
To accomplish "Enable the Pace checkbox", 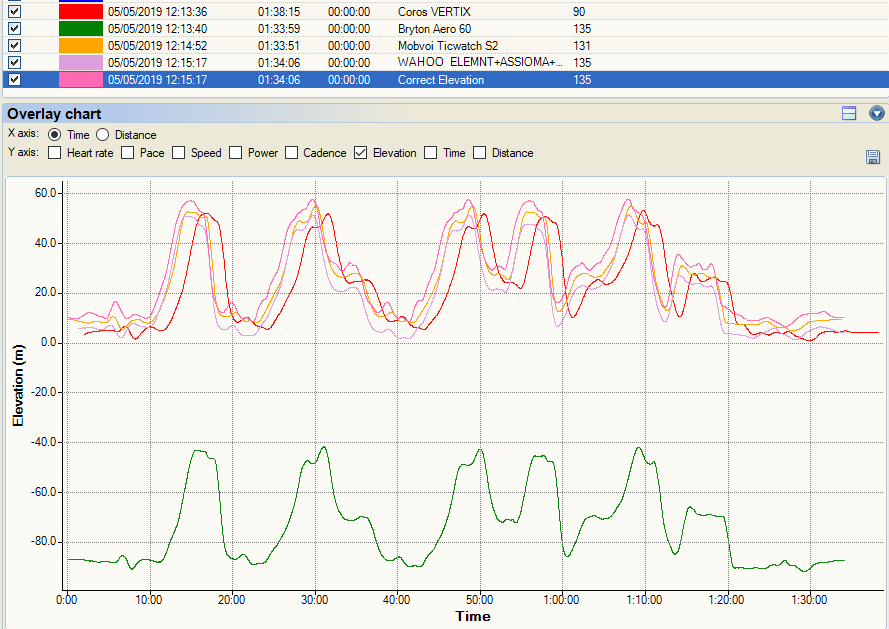I will point(127,153).
